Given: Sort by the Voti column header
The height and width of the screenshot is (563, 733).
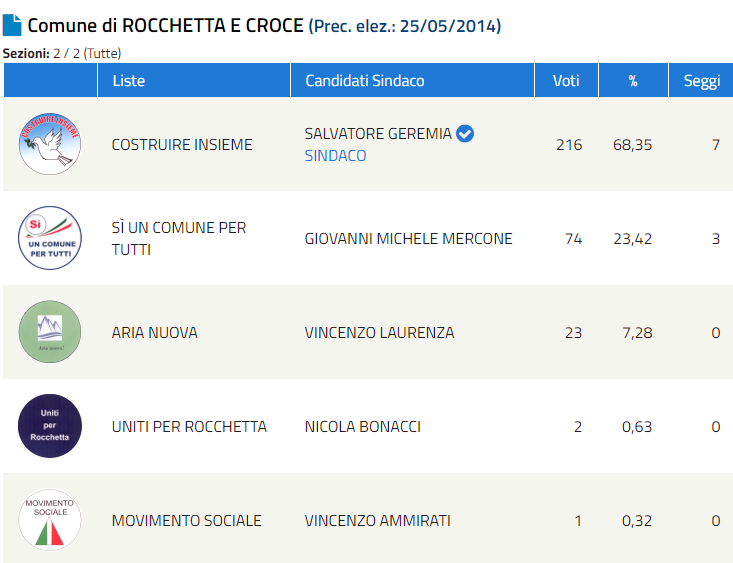Looking at the screenshot, I should point(566,81).
